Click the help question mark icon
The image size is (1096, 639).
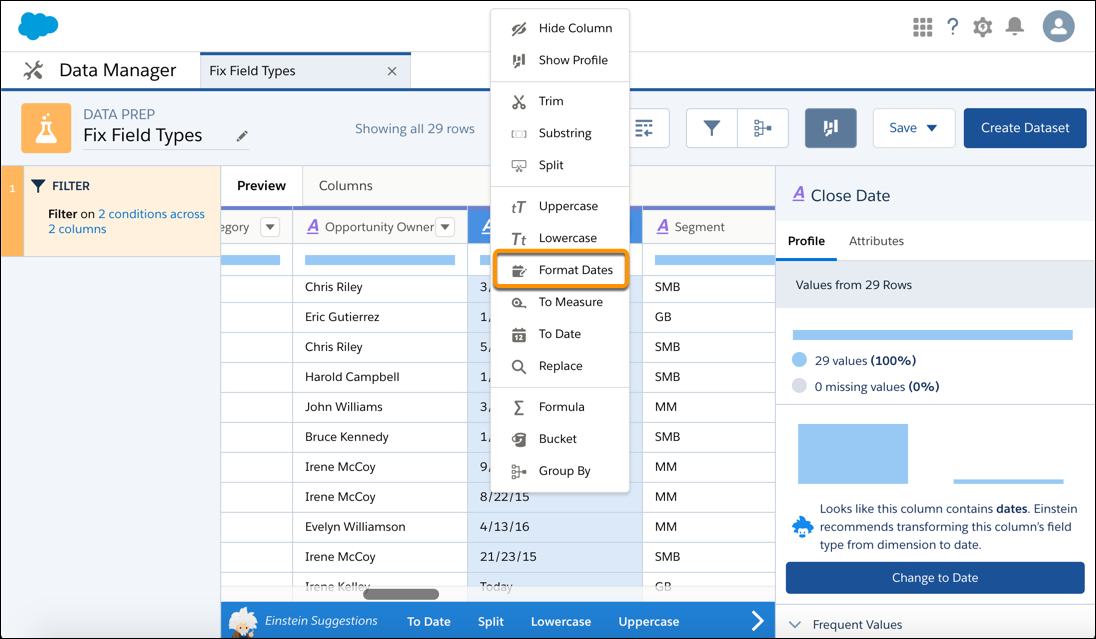click(x=953, y=27)
